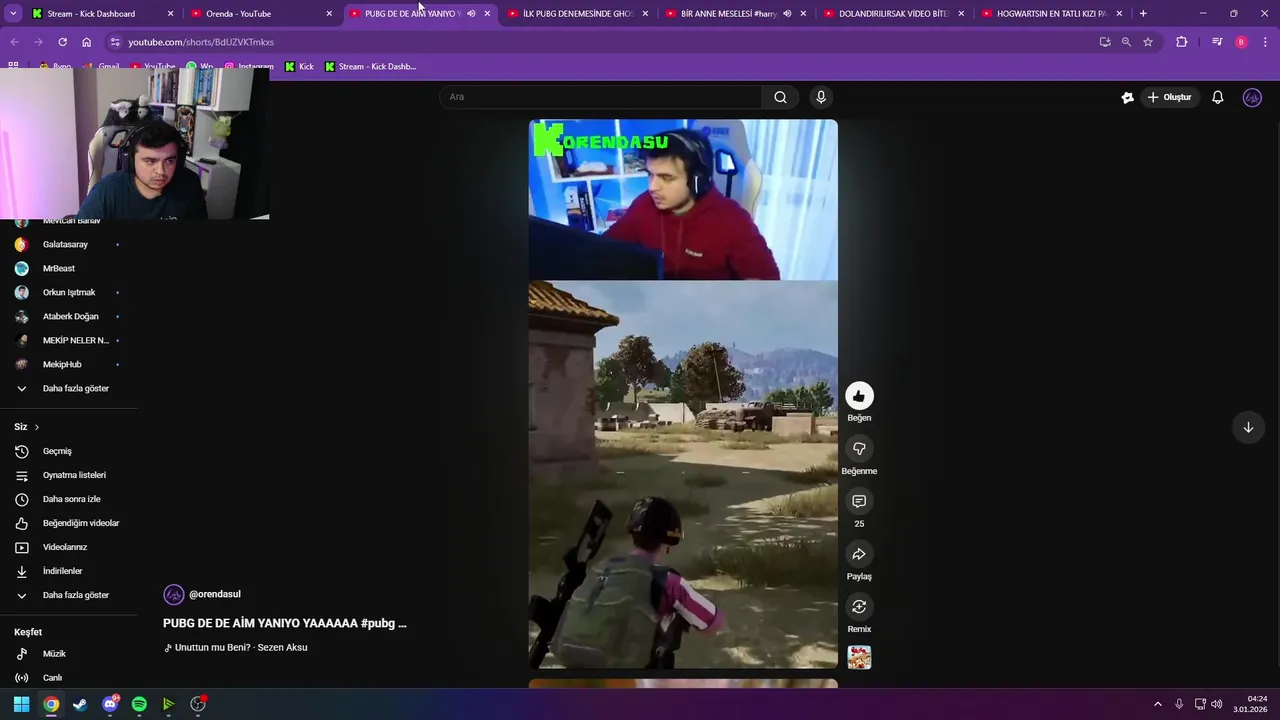Screen dimensions: 1280x720
Task: Open @orendasul channel name
Action: pos(214,594)
